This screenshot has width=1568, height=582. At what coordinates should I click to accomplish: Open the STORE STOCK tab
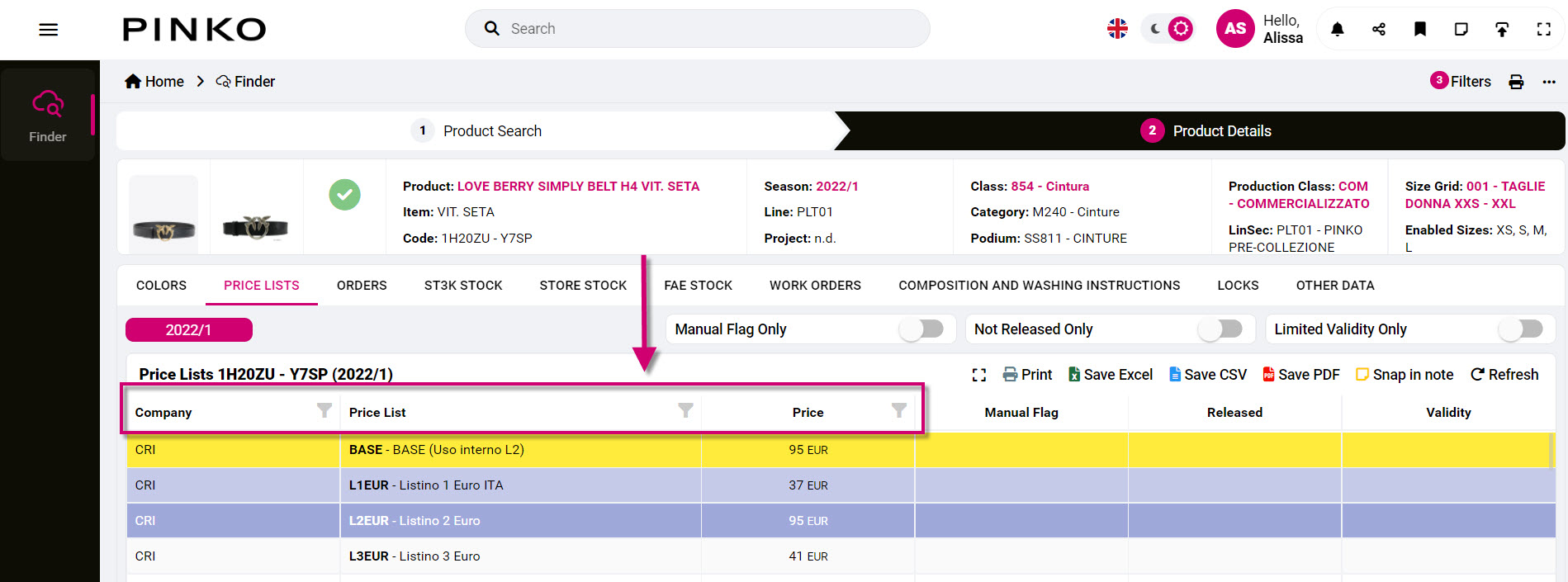pyautogui.click(x=583, y=286)
